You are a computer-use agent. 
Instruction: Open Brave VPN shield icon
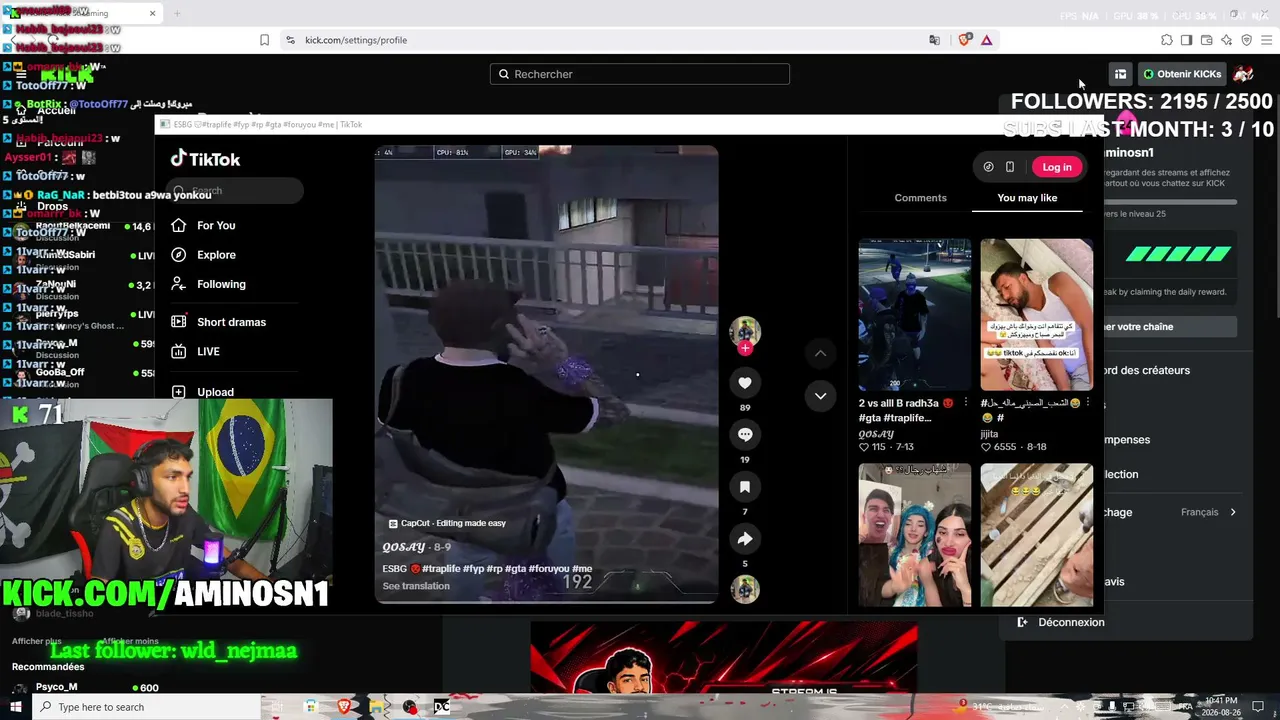click(x=1247, y=40)
